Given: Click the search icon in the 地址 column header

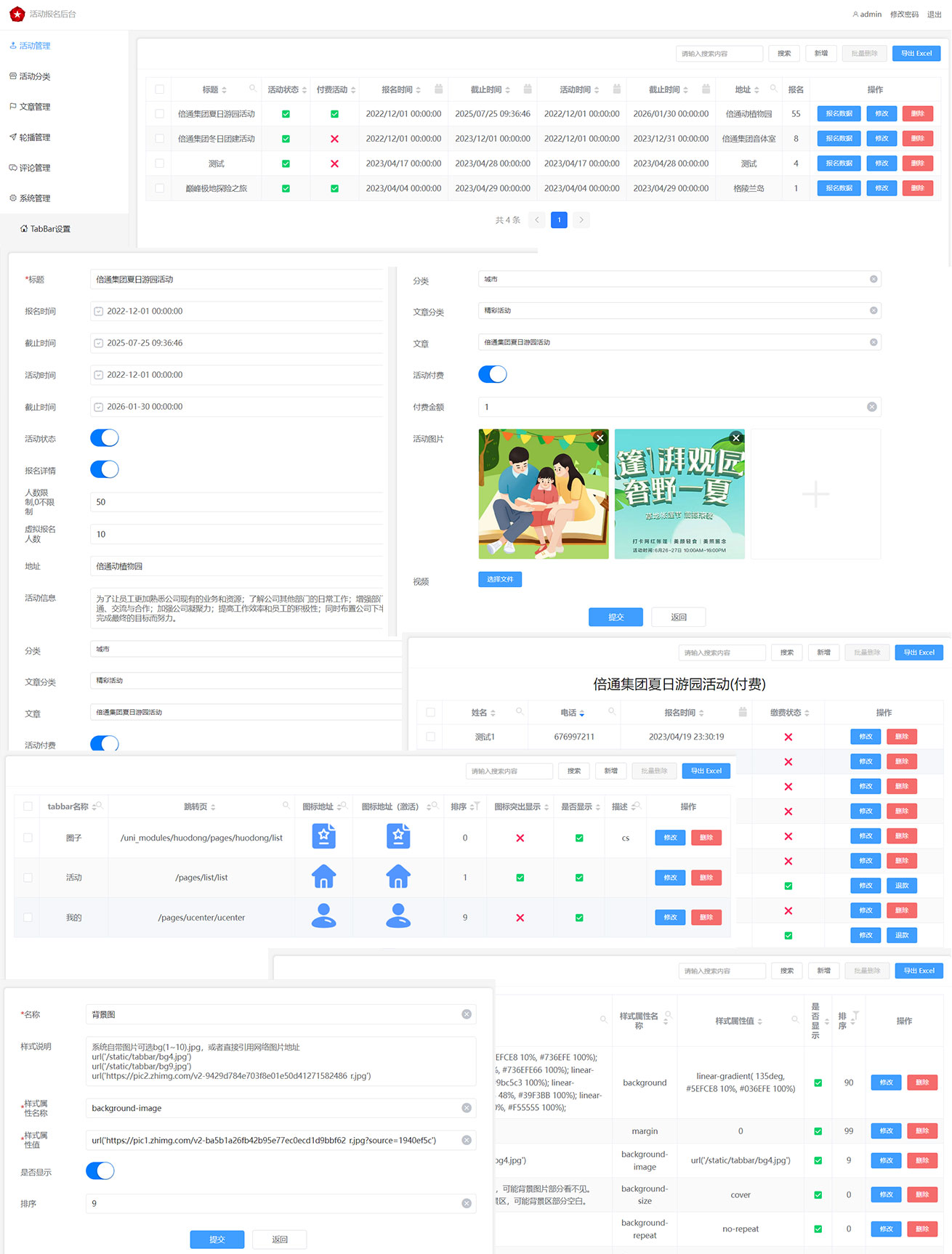Looking at the screenshot, I should (773, 89).
